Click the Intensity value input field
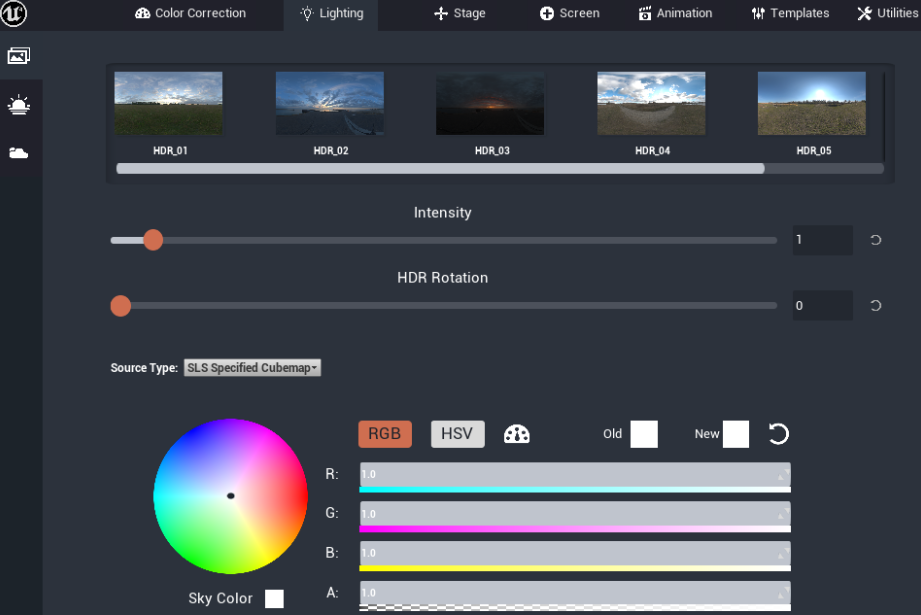 [x=822, y=240]
